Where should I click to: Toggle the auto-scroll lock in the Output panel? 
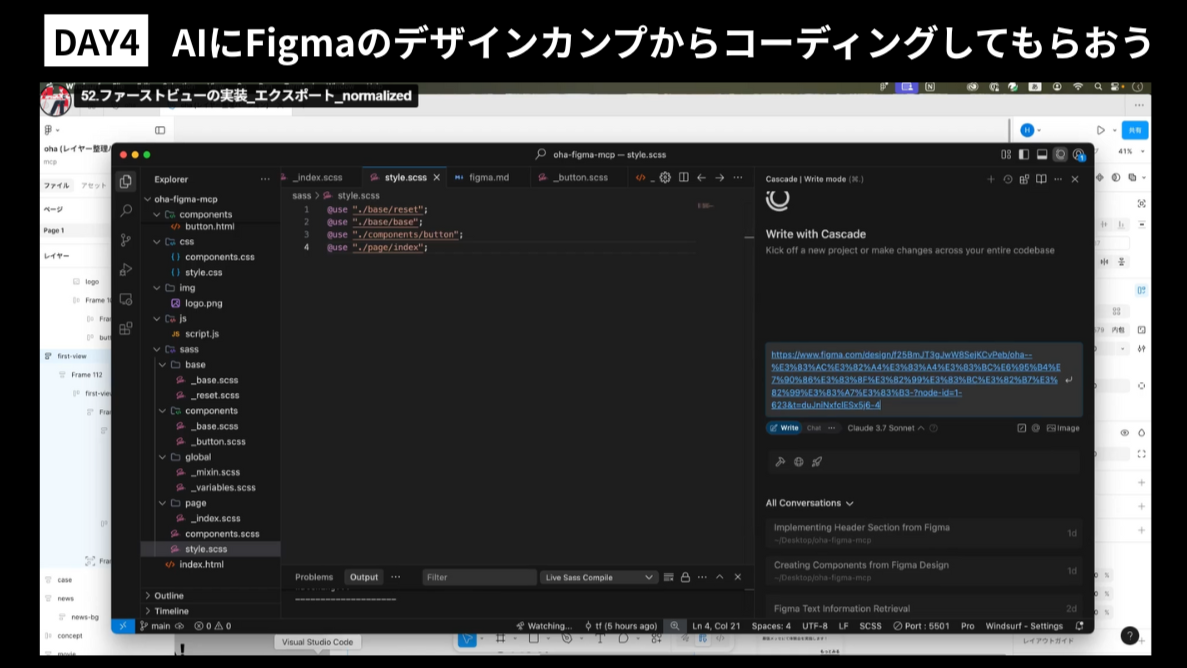pos(686,577)
